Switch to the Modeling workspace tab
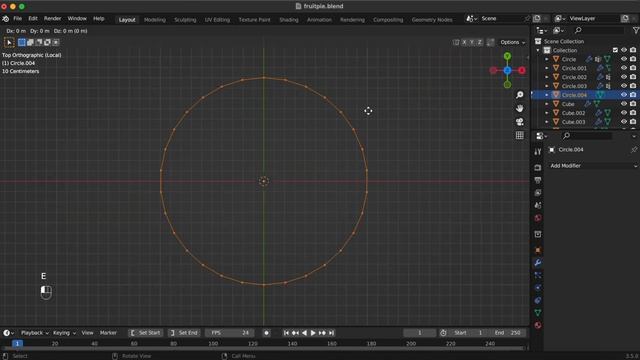Viewport: 640px width, 360px height. coord(155,20)
